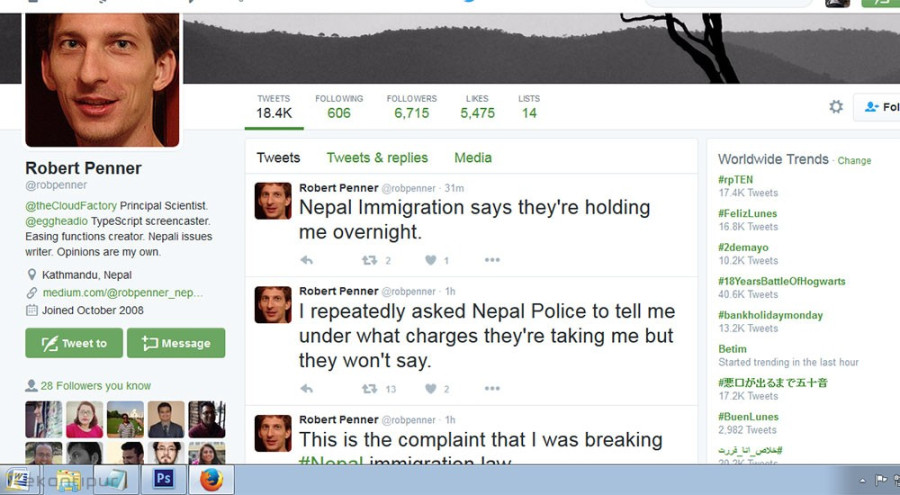This screenshot has width=900, height=495.
Task: Like the Nepal Police charges tweet
Action: click(431, 389)
